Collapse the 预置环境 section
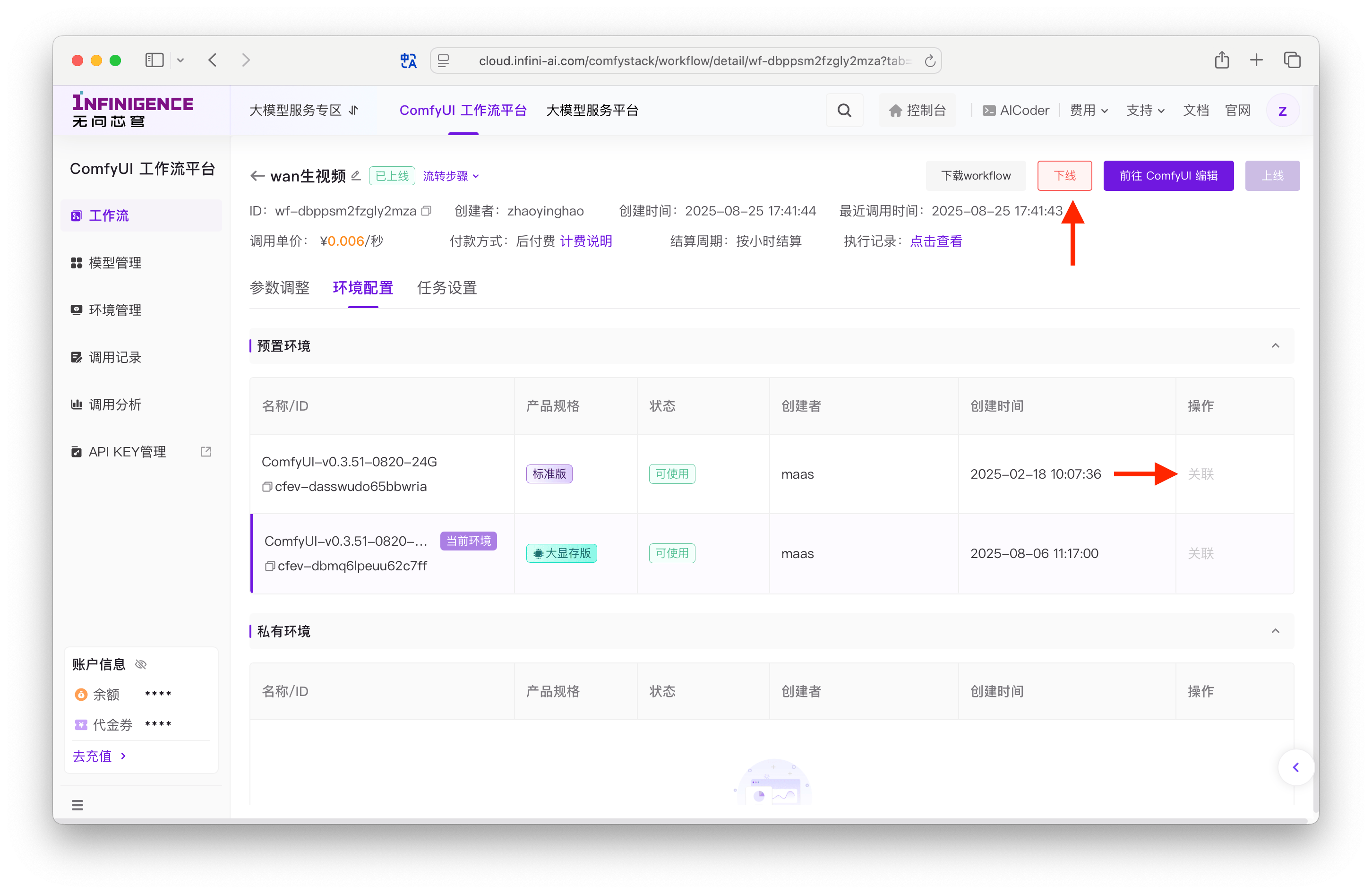 [x=1275, y=346]
